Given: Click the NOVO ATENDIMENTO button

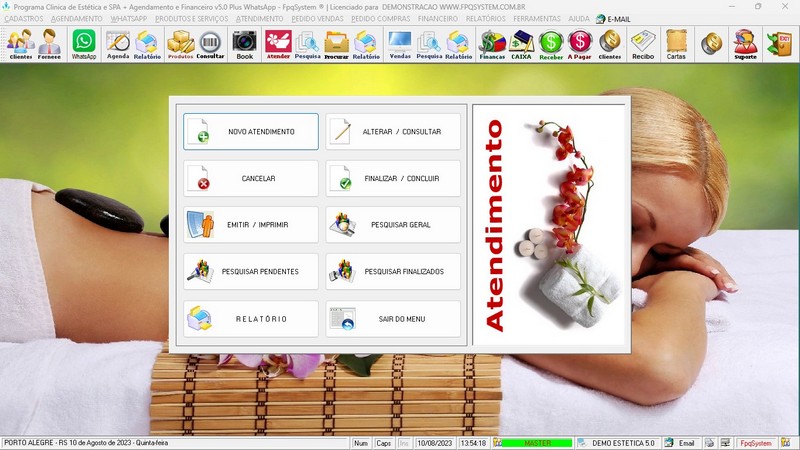Looking at the screenshot, I should [x=251, y=132].
